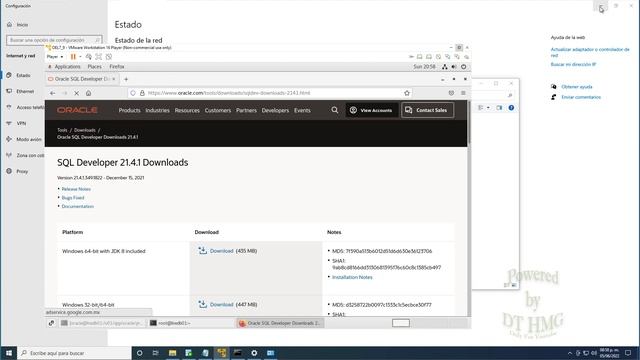Screen dimensions: 640x360
Task: Click the Windows taskbar search box
Action: coord(74,353)
